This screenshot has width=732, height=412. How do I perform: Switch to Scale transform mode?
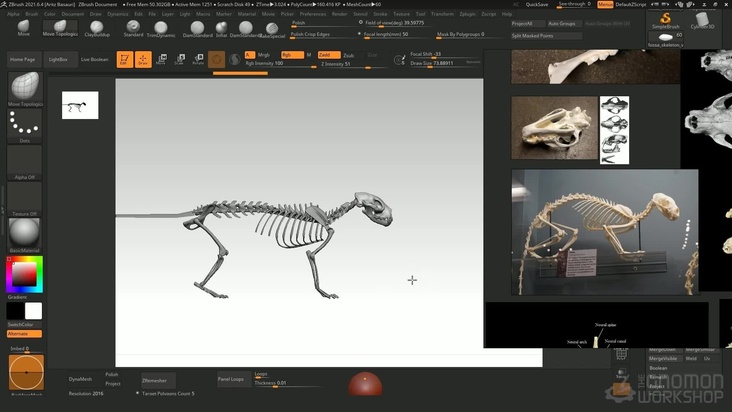pos(180,59)
